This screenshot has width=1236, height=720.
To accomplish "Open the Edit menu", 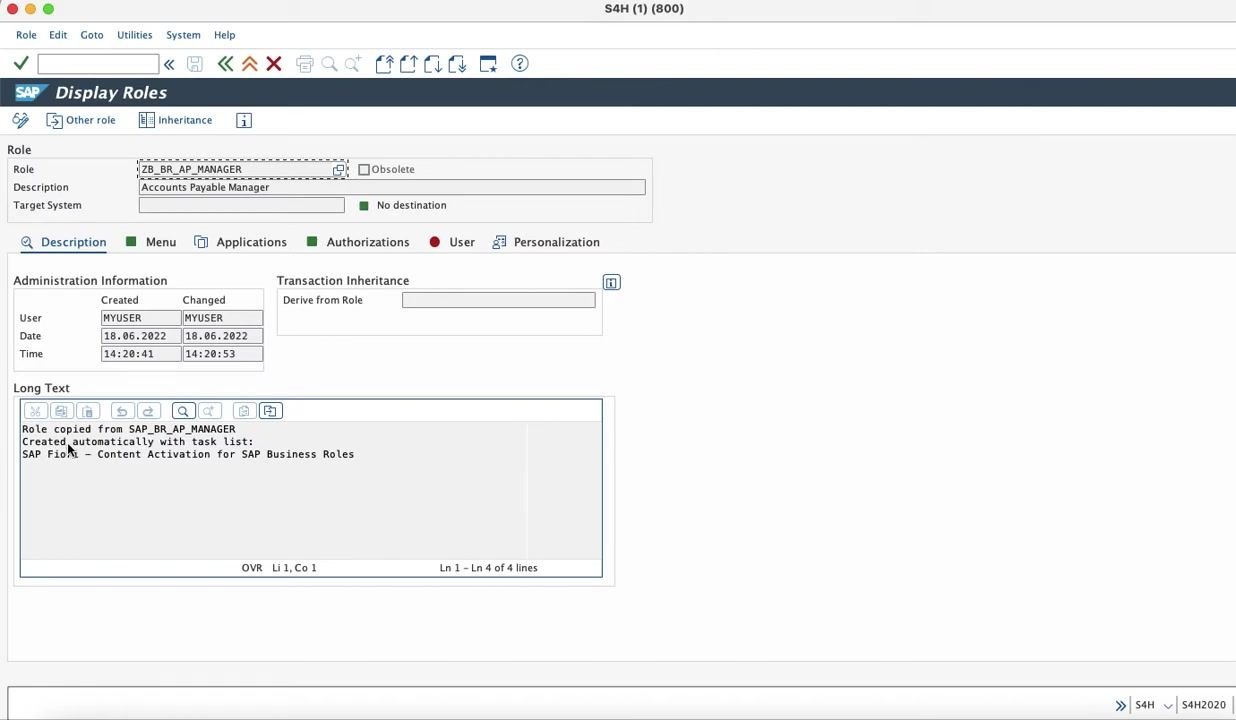I will coord(58,35).
